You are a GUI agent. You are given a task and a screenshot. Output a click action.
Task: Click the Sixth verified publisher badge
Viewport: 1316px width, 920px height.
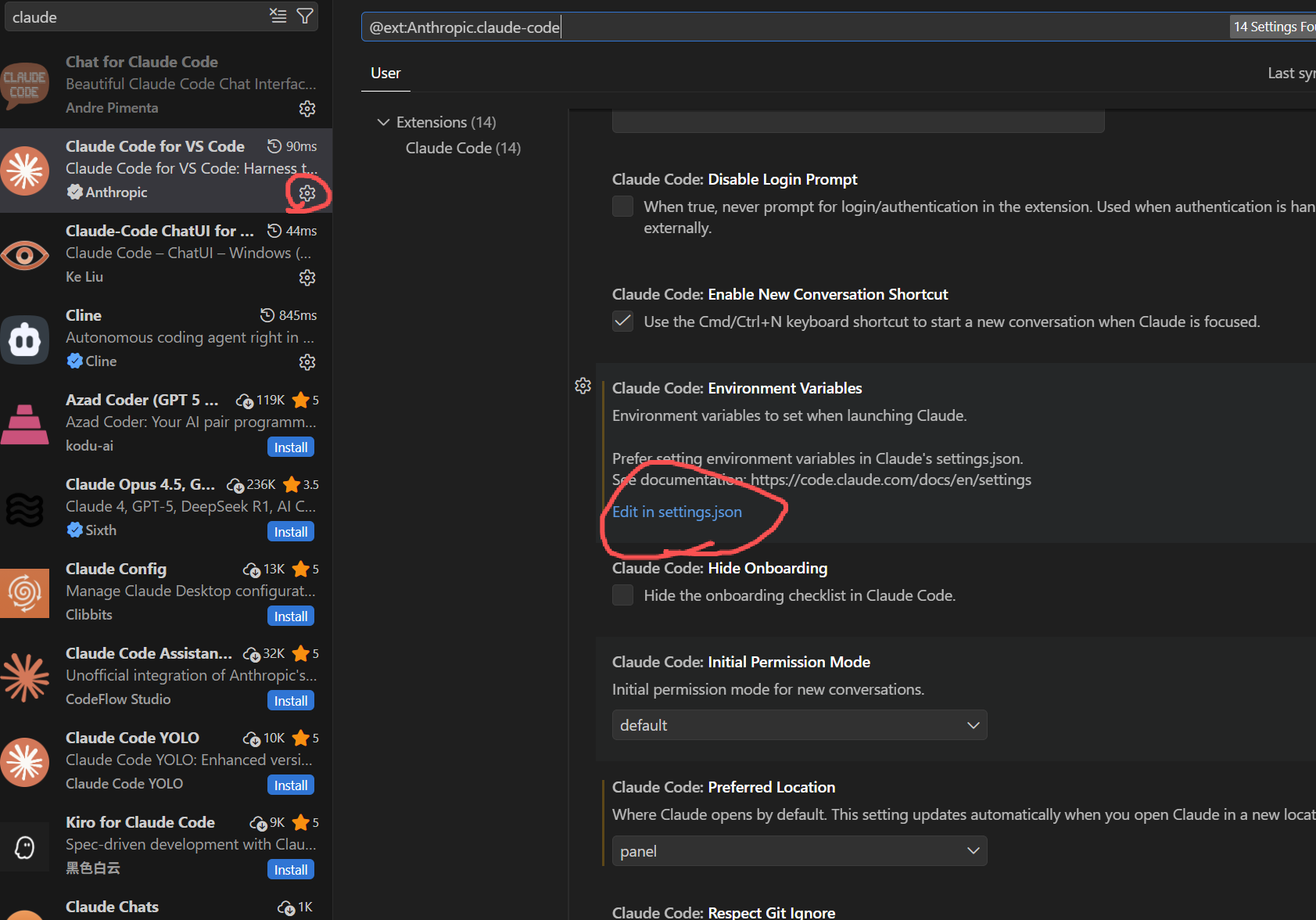(x=75, y=530)
